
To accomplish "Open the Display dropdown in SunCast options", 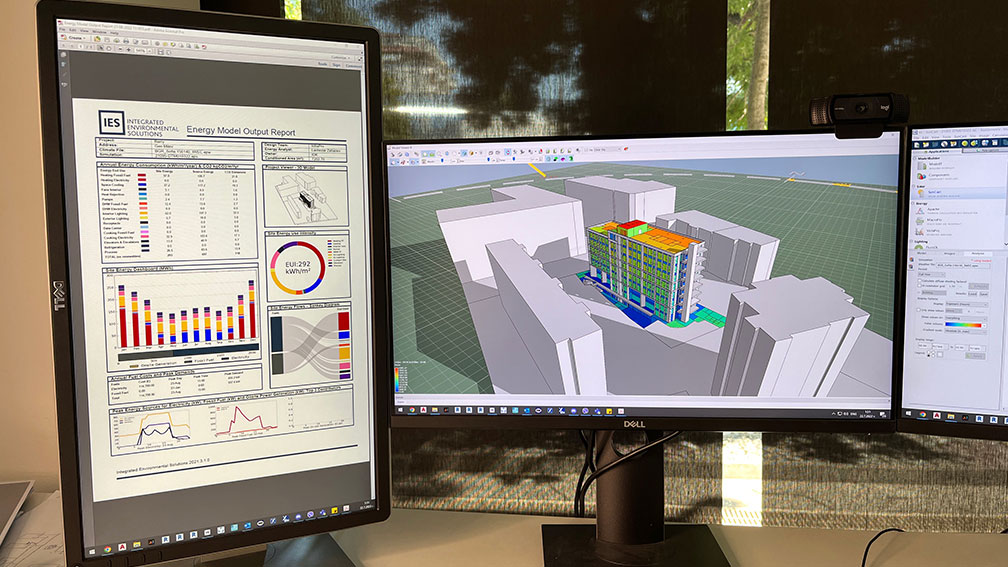I will (966, 304).
